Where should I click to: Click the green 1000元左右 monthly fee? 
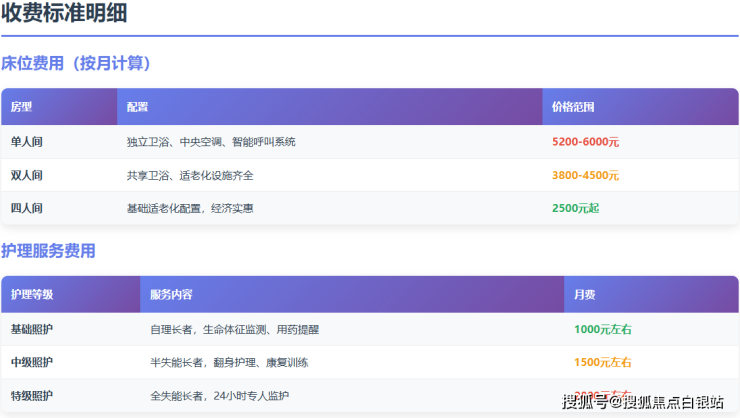tap(603, 329)
